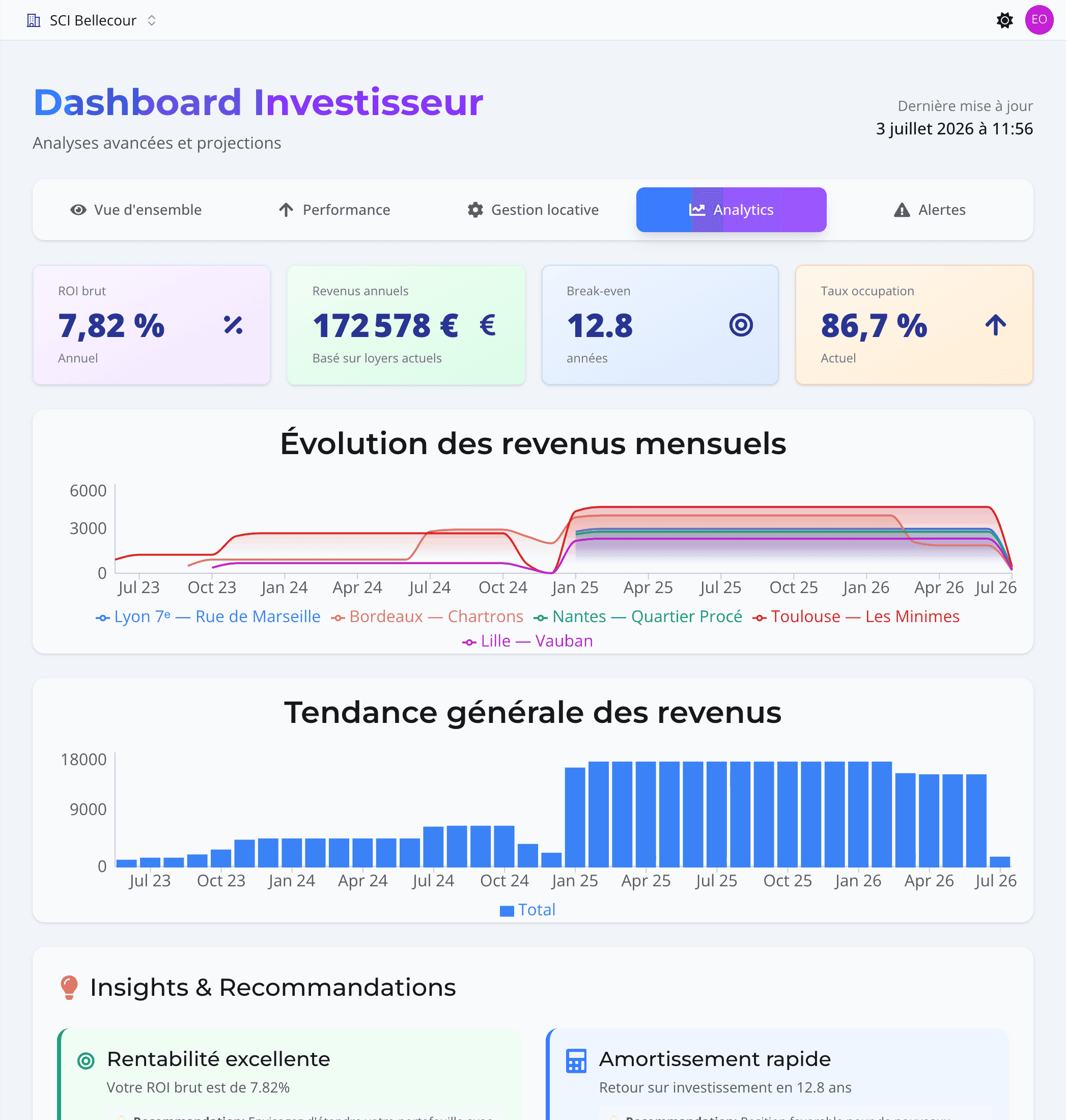This screenshot has height=1120, width=1066.
Task: Click the calculator icon next to Amortissement rapide
Action: coord(576,1060)
